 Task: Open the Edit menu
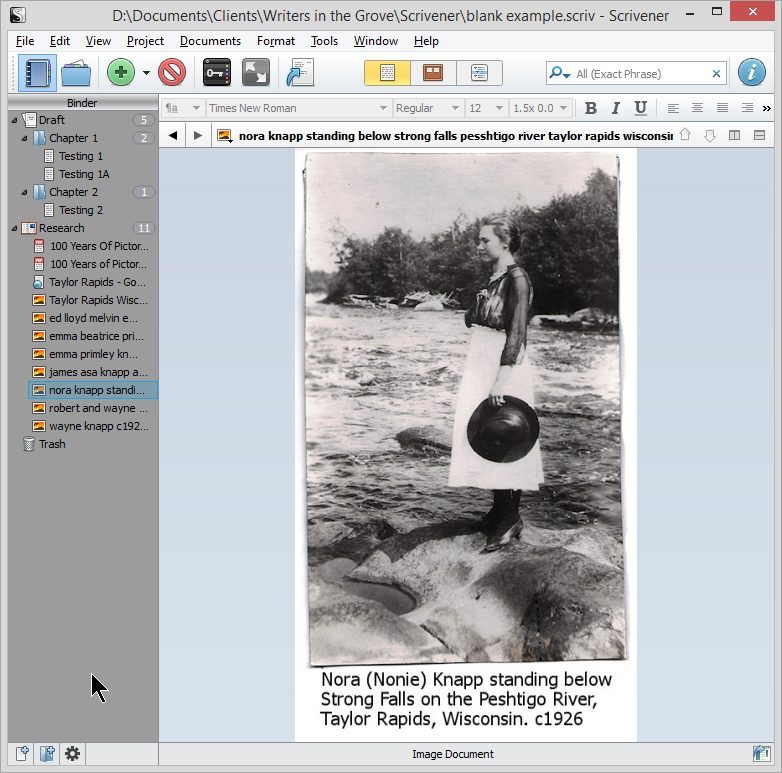tap(59, 41)
